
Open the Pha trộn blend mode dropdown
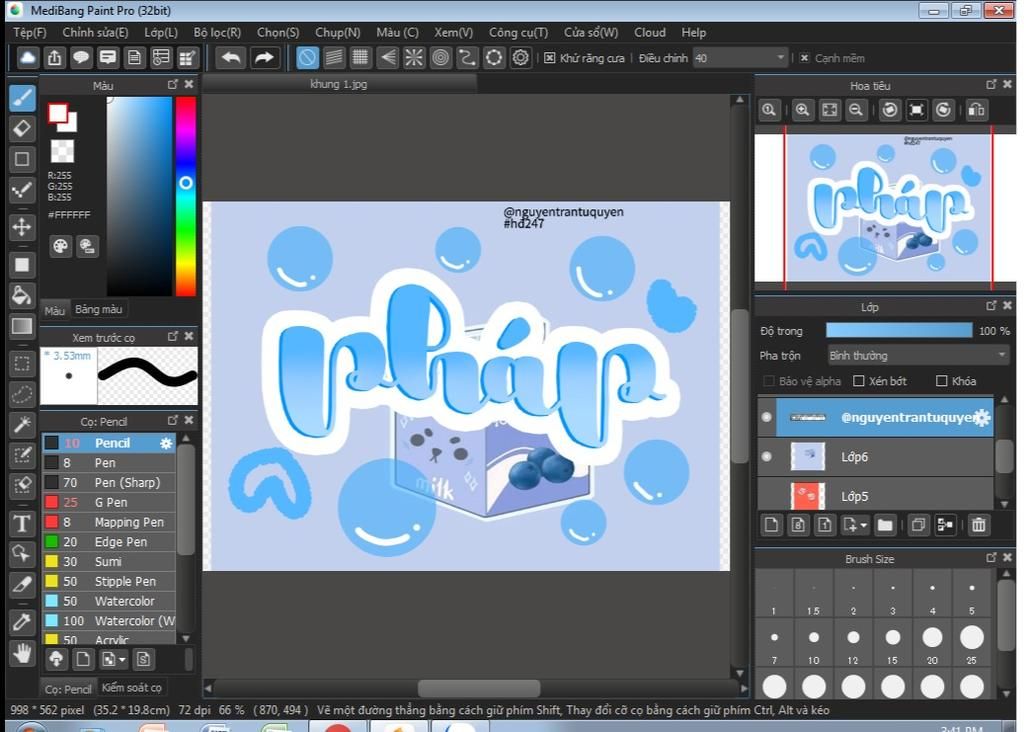917,355
